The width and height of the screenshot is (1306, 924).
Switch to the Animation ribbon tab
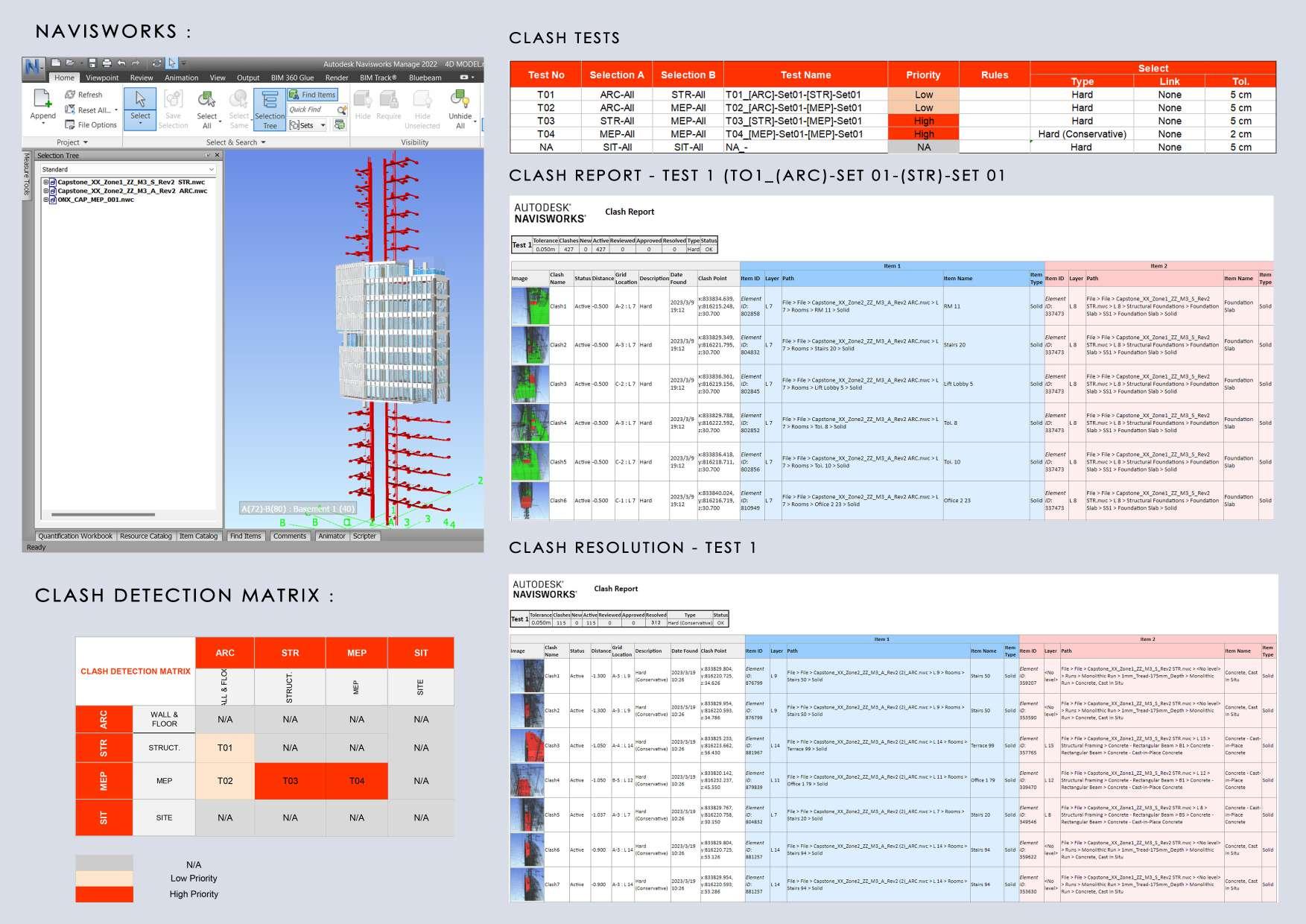tap(181, 77)
